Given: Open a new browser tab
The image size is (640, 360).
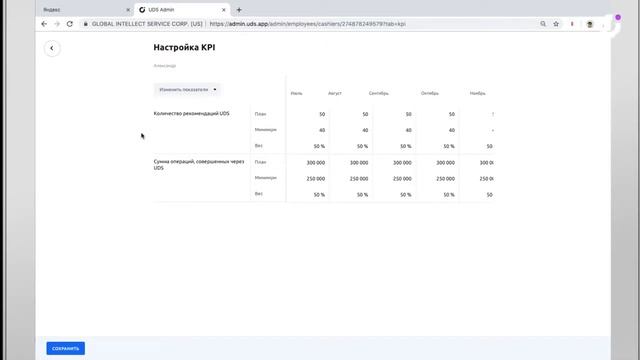Looking at the screenshot, I should tap(239, 10).
